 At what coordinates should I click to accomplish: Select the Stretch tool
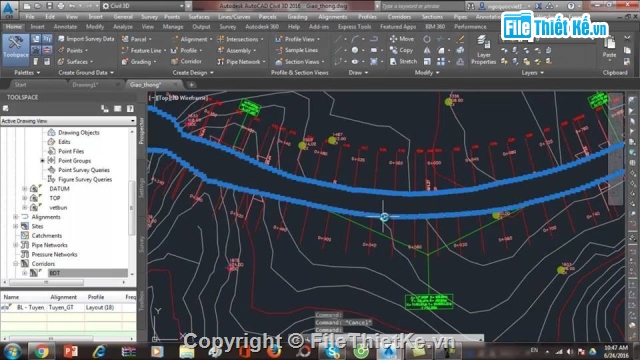[404, 62]
